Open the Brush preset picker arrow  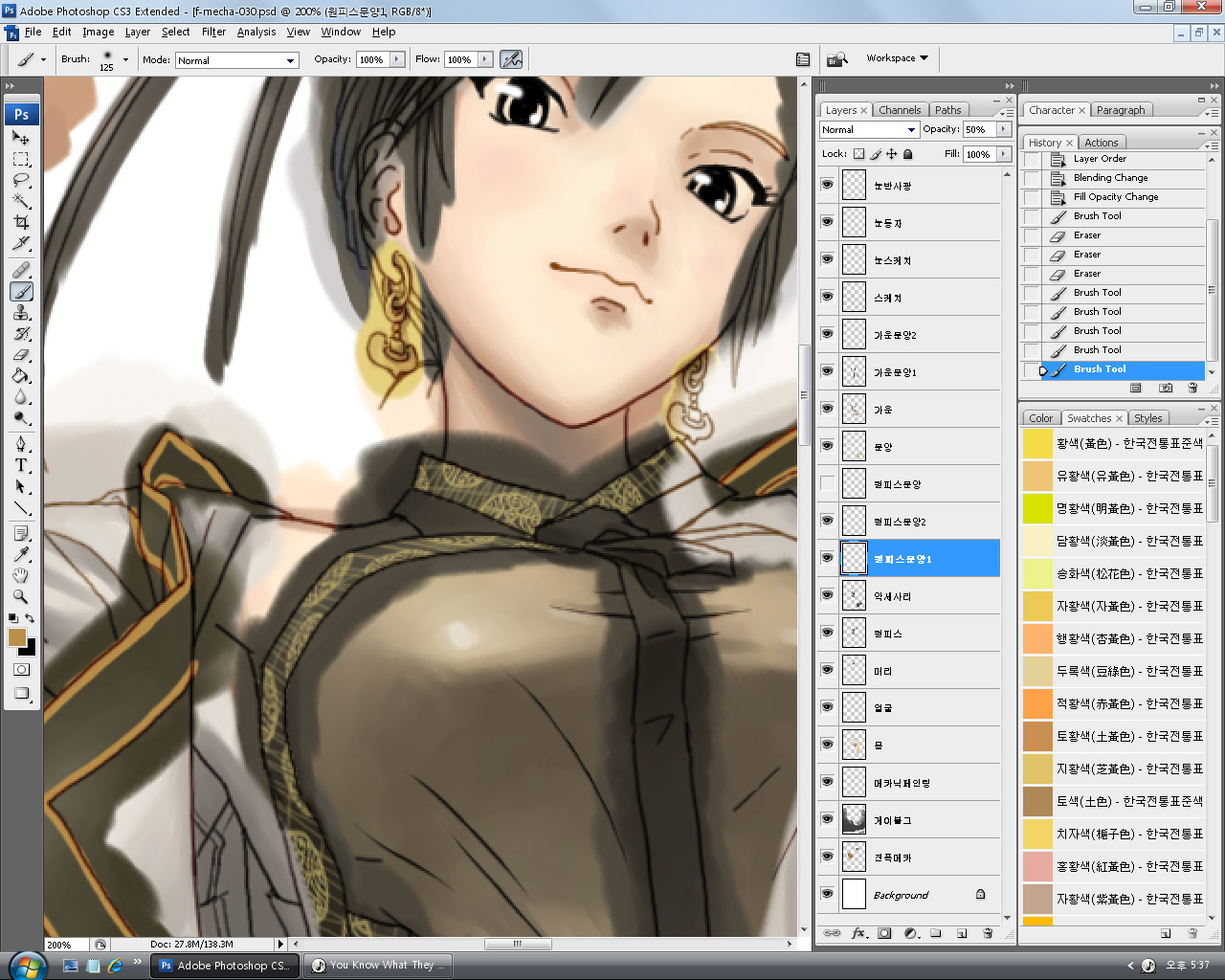(x=125, y=59)
